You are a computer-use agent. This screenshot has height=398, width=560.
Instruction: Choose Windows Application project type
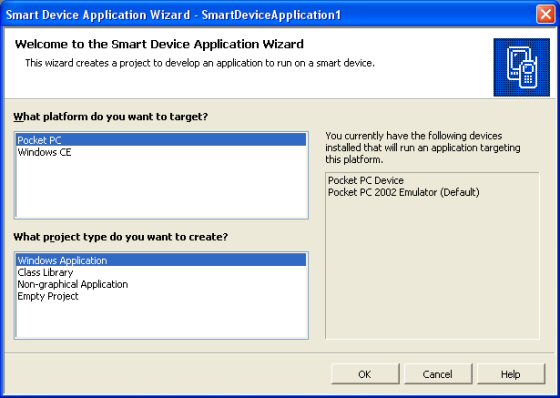coord(161,260)
